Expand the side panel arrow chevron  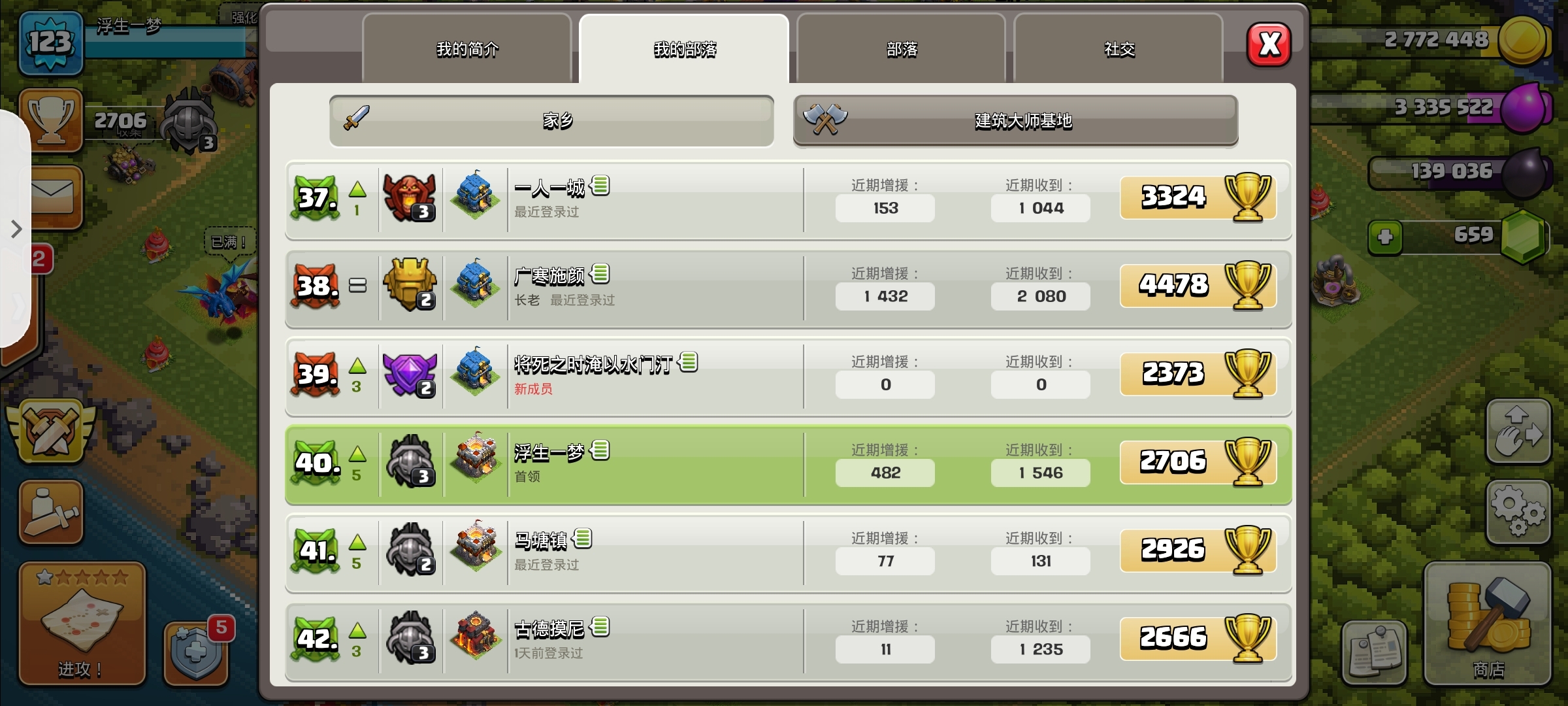pyautogui.click(x=16, y=229)
